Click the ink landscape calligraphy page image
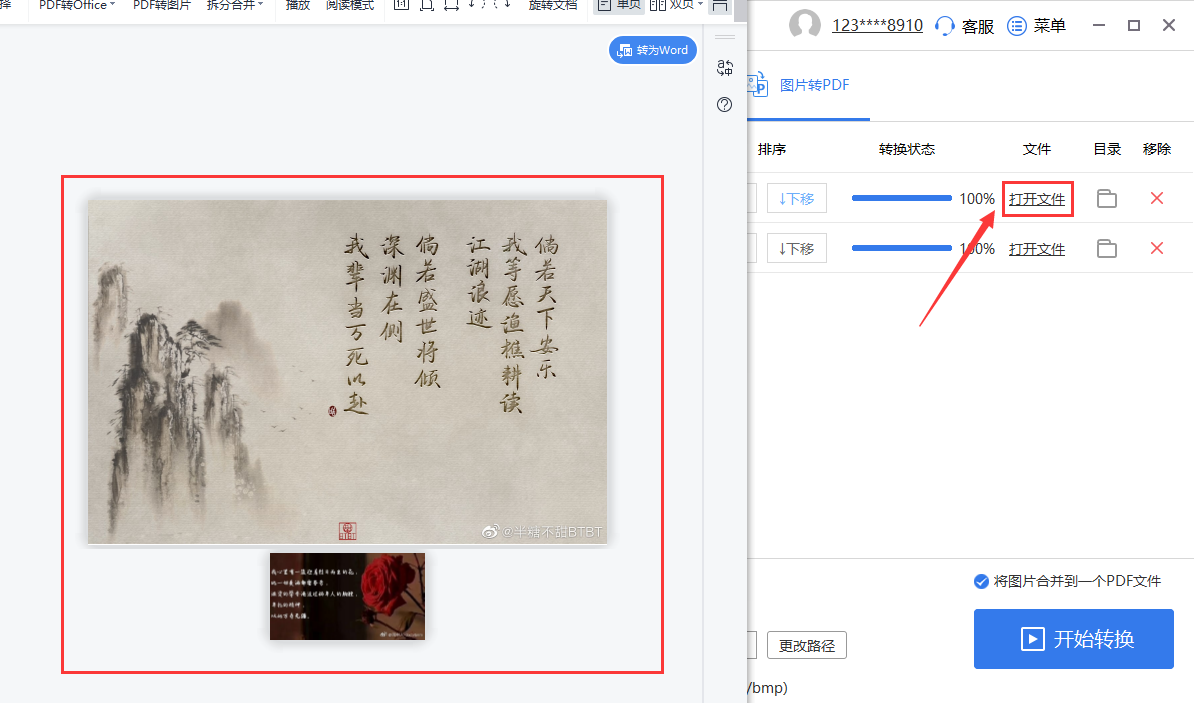This screenshot has height=703, width=1194. 347,372
